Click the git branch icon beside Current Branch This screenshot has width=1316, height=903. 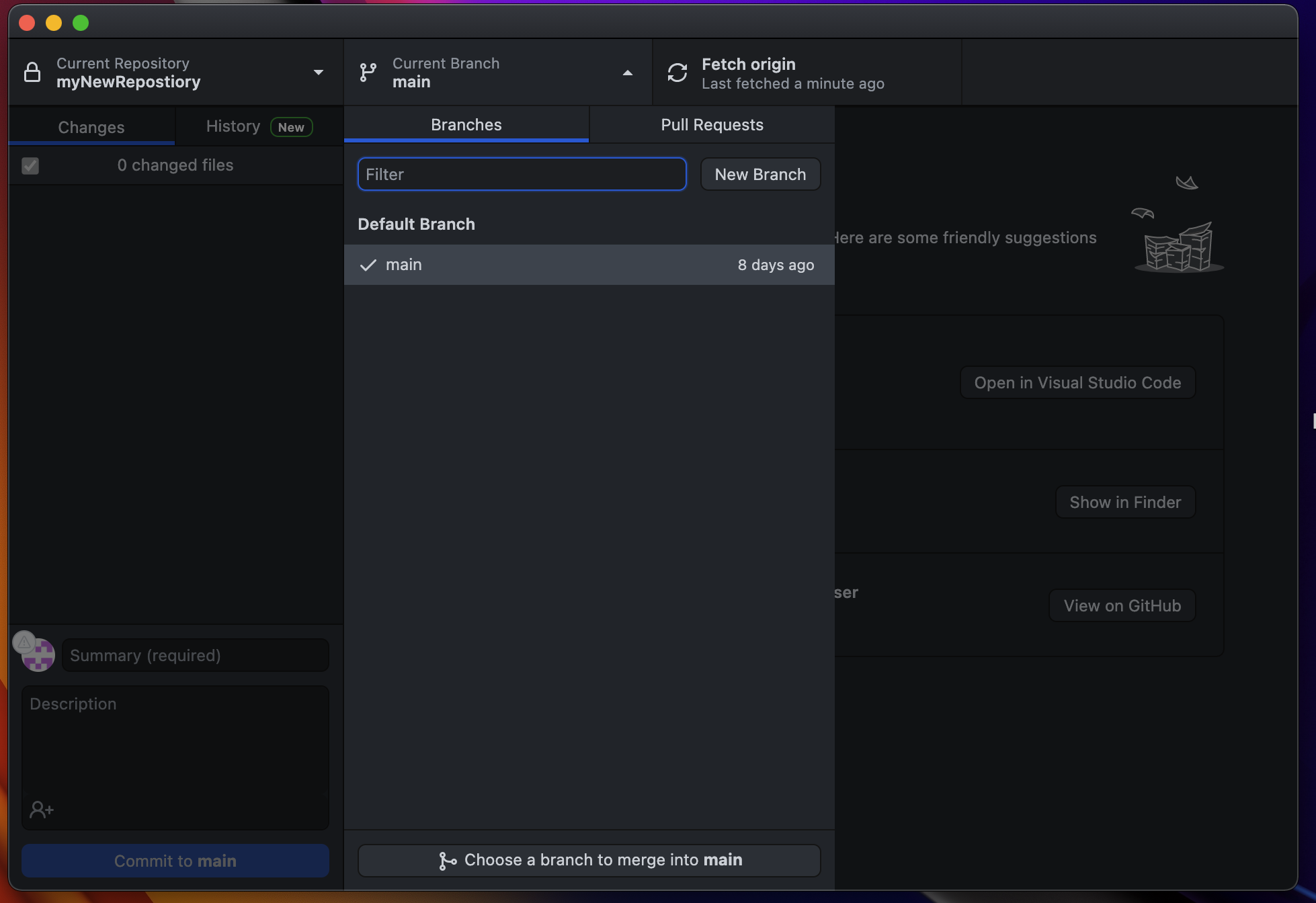coord(368,72)
